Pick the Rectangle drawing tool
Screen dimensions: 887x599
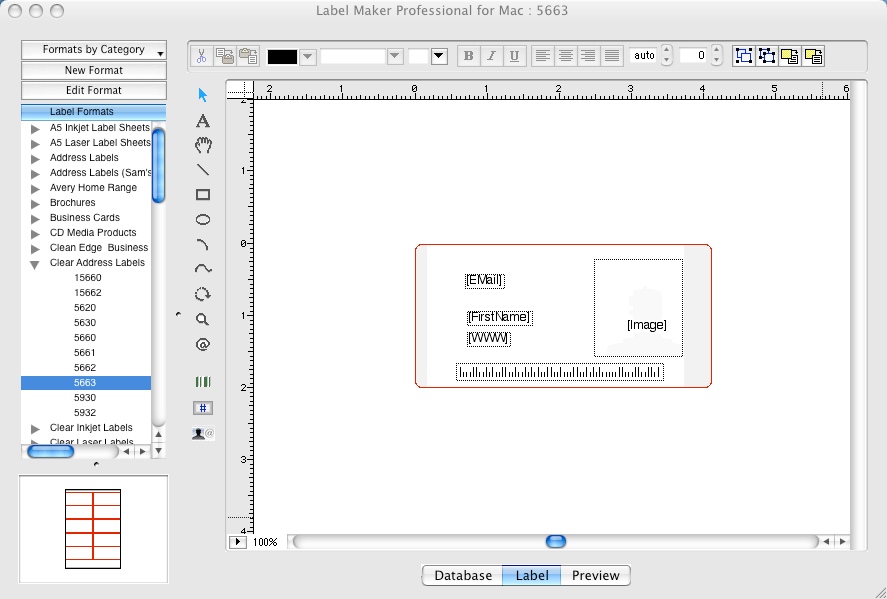point(202,194)
